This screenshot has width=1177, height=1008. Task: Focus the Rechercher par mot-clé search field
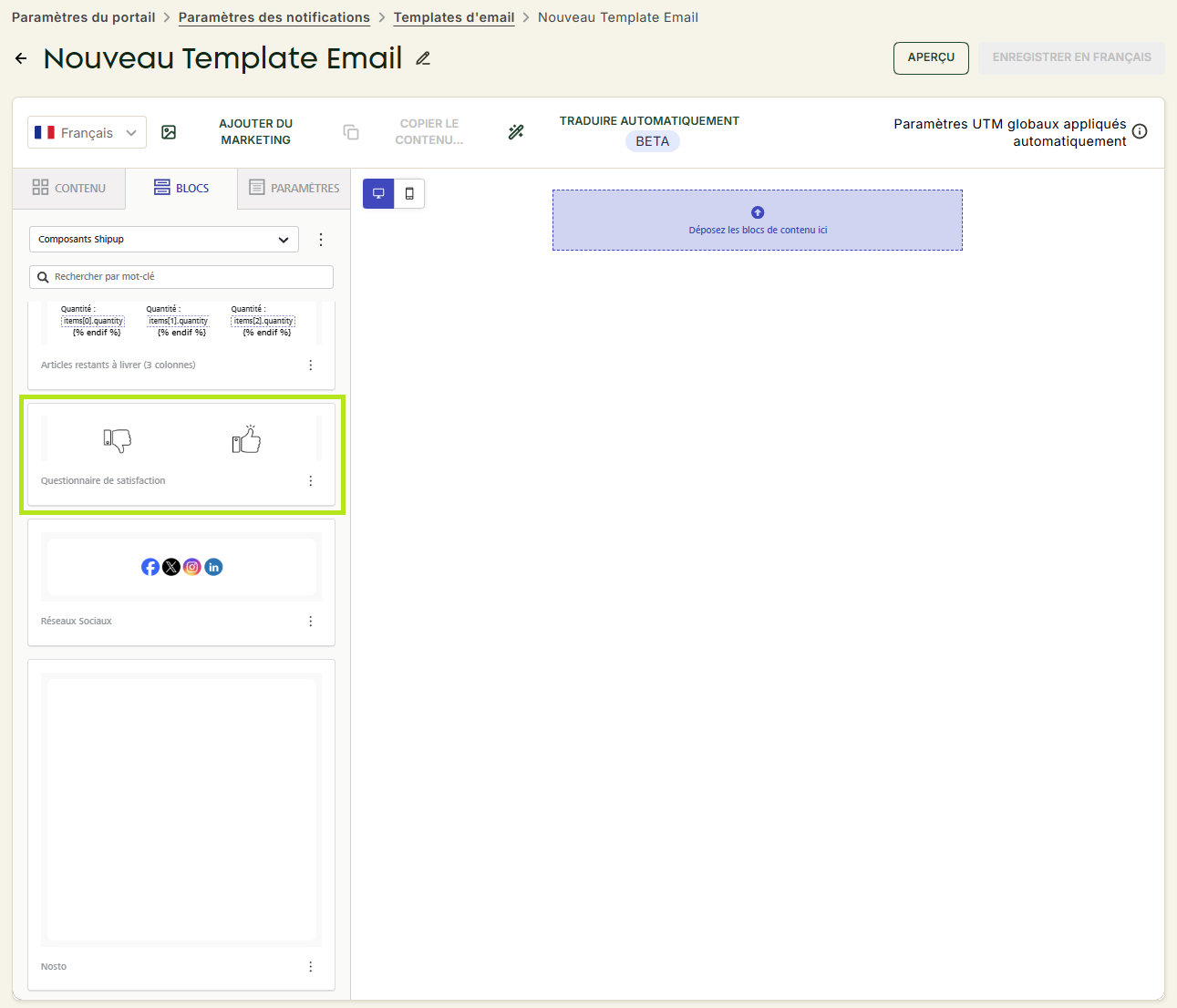pos(181,277)
